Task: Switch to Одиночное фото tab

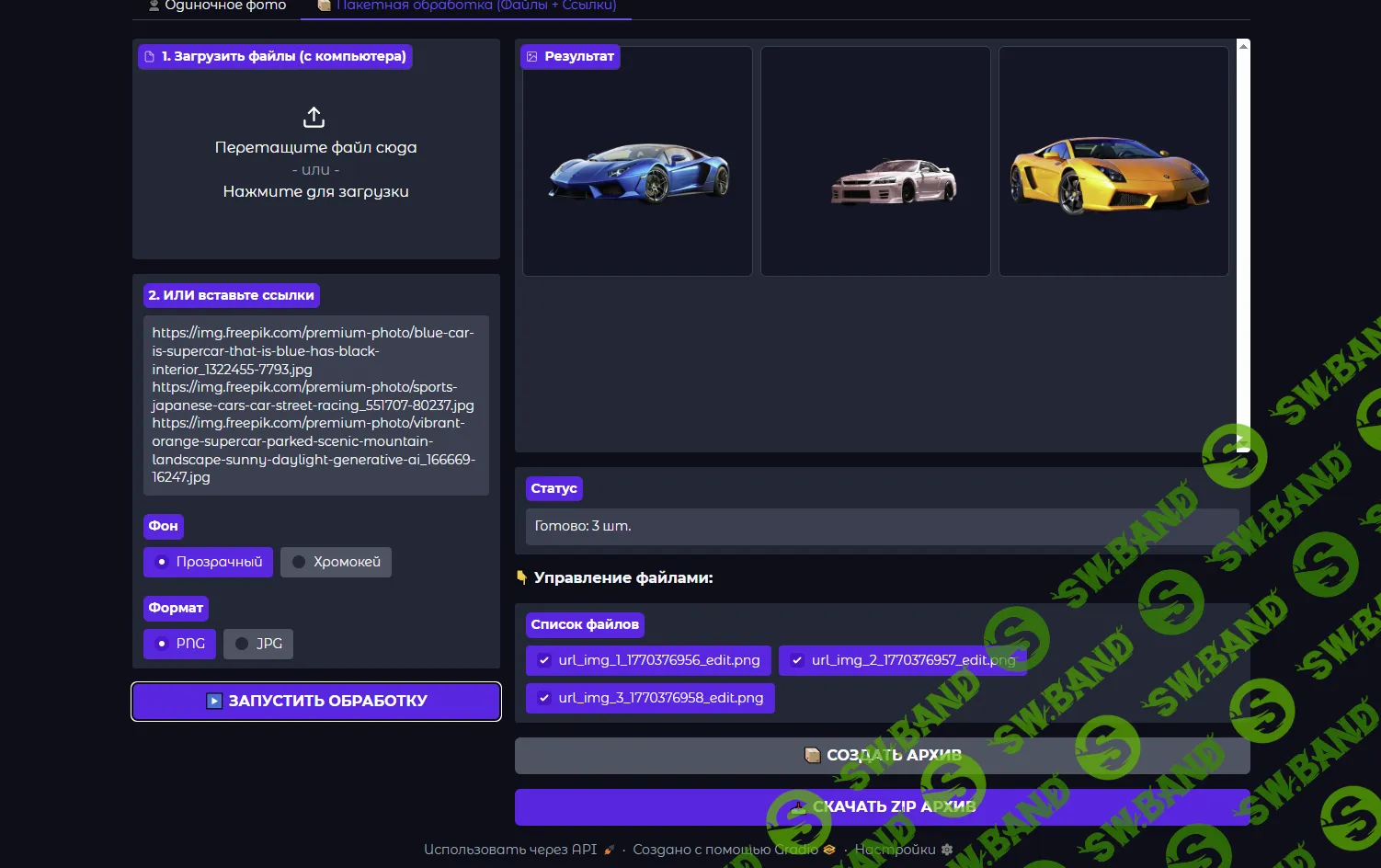Action: [218, 6]
